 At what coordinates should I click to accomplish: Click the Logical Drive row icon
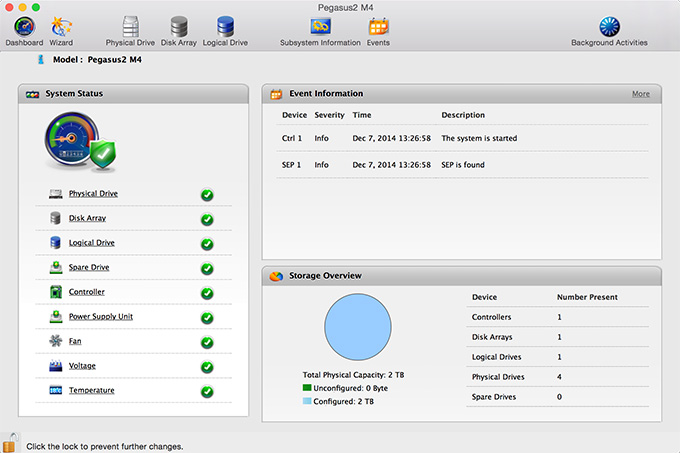coord(56,243)
